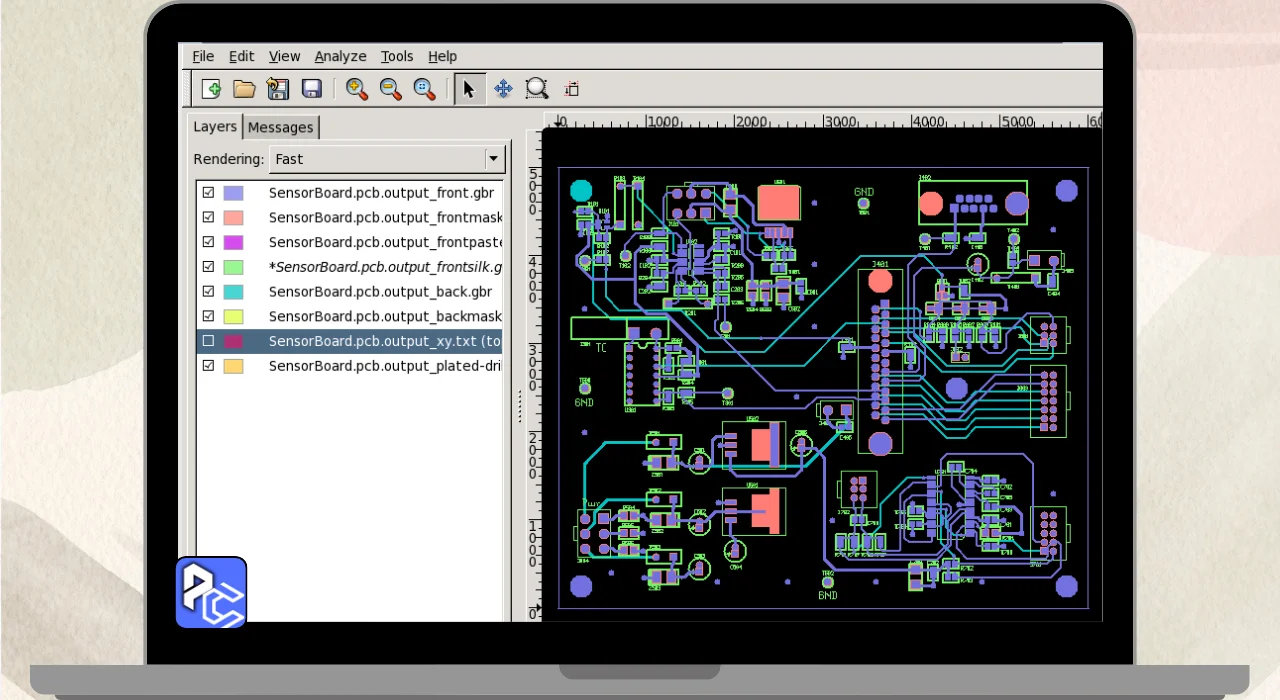Click the Zoom to fit icon
The image size is (1280, 700).
pos(424,89)
